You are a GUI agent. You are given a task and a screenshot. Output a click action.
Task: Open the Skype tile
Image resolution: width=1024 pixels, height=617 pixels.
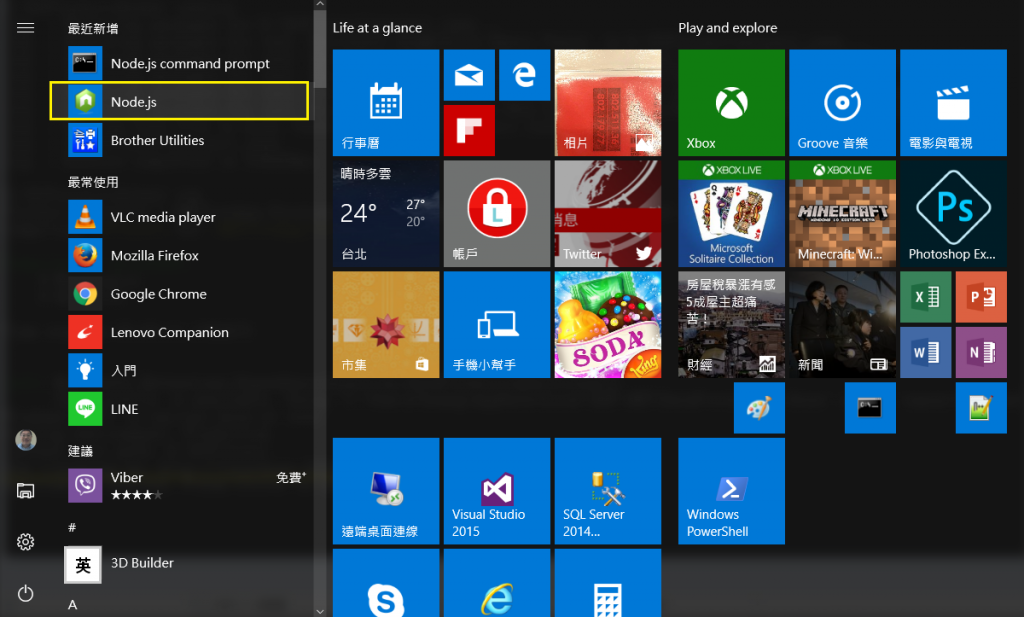click(386, 583)
